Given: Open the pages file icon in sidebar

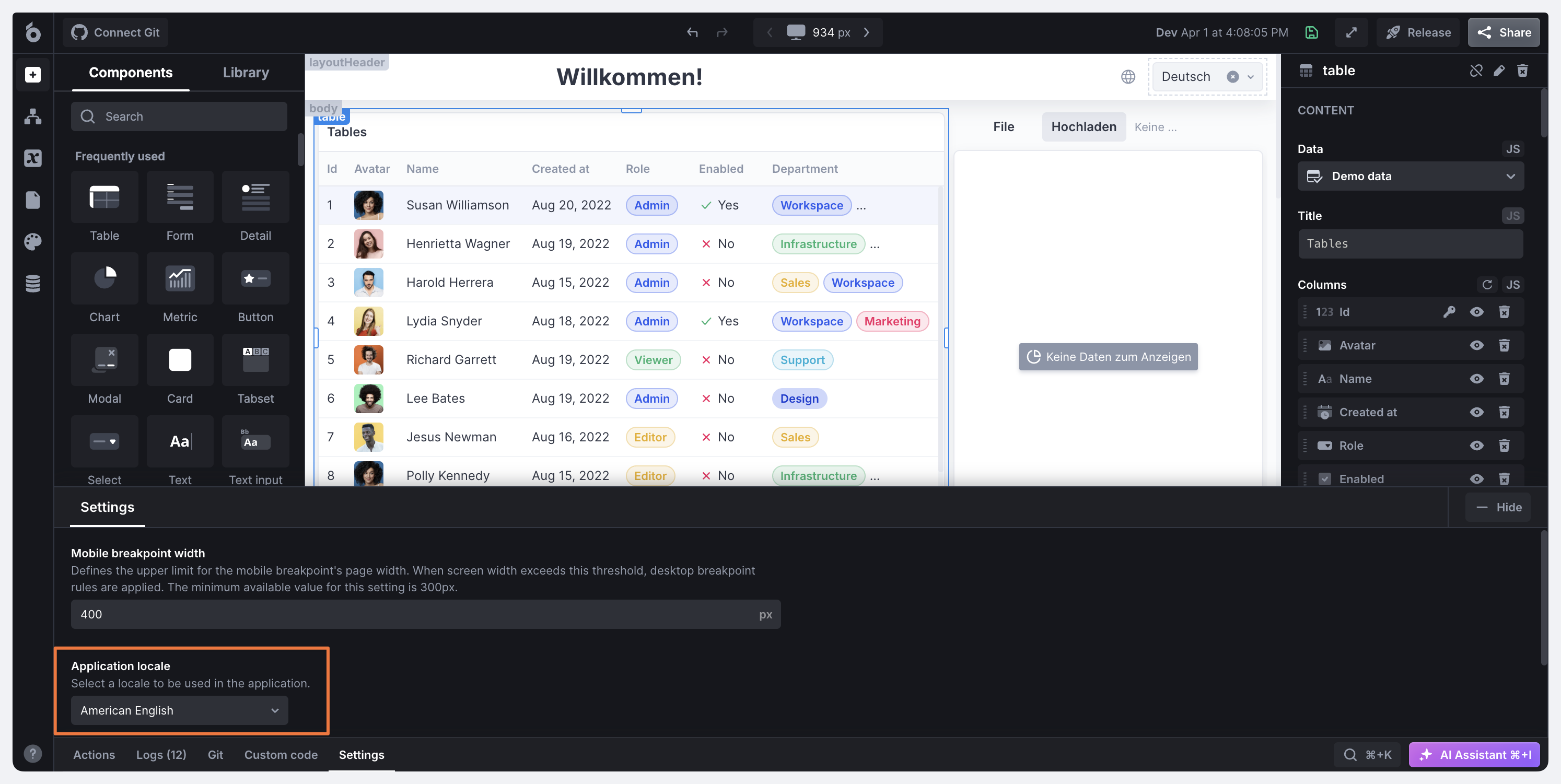Looking at the screenshot, I should [x=33, y=200].
